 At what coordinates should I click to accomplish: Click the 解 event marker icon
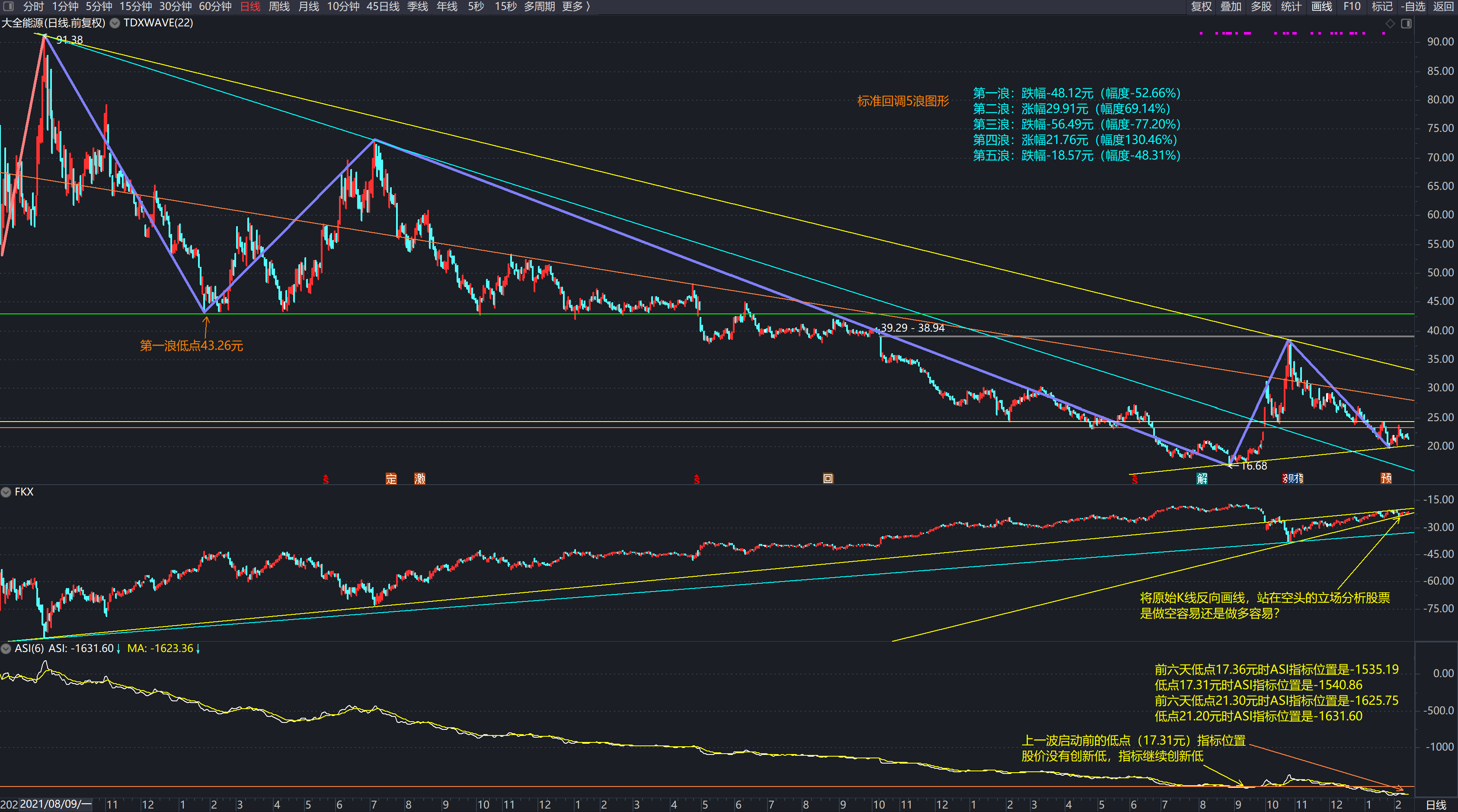coord(1202,479)
